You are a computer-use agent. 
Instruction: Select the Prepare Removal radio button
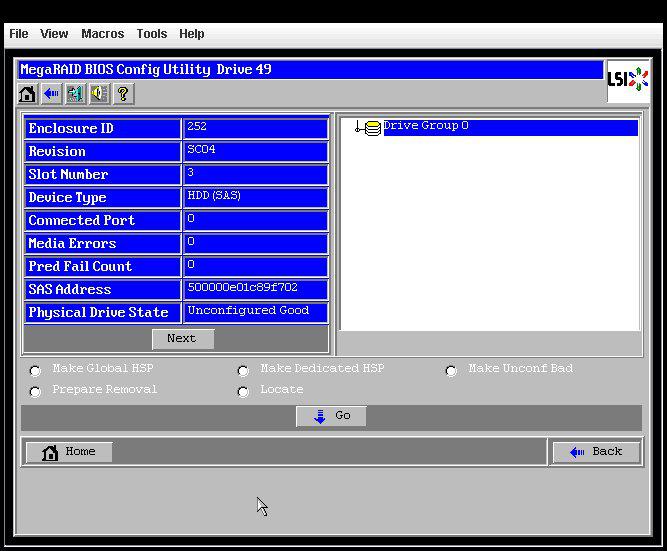pos(36,392)
